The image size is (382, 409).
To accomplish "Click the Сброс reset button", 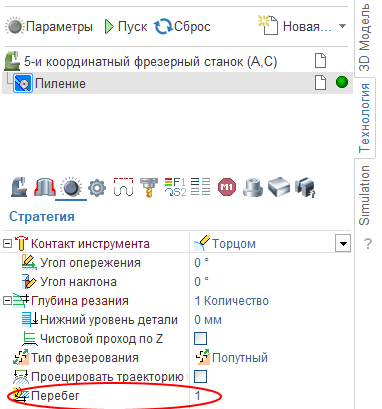I will (182, 26).
